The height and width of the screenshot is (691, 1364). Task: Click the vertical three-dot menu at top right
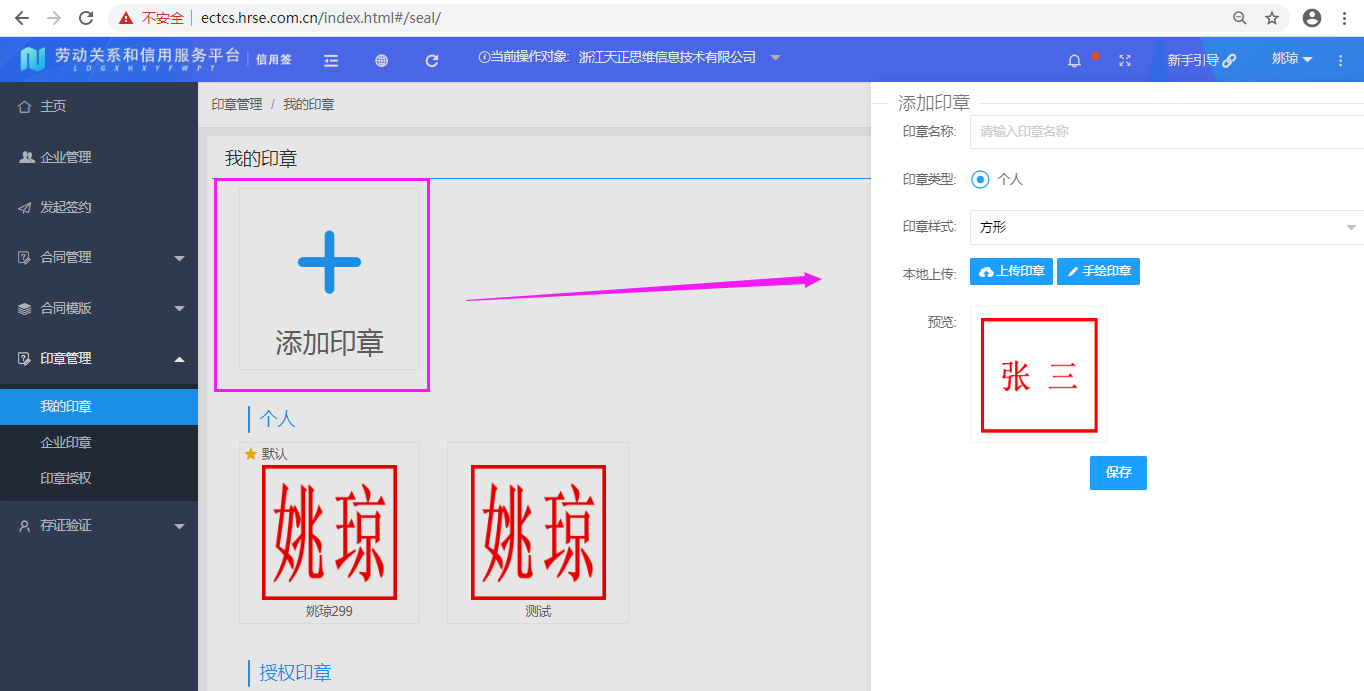click(1340, 60)
